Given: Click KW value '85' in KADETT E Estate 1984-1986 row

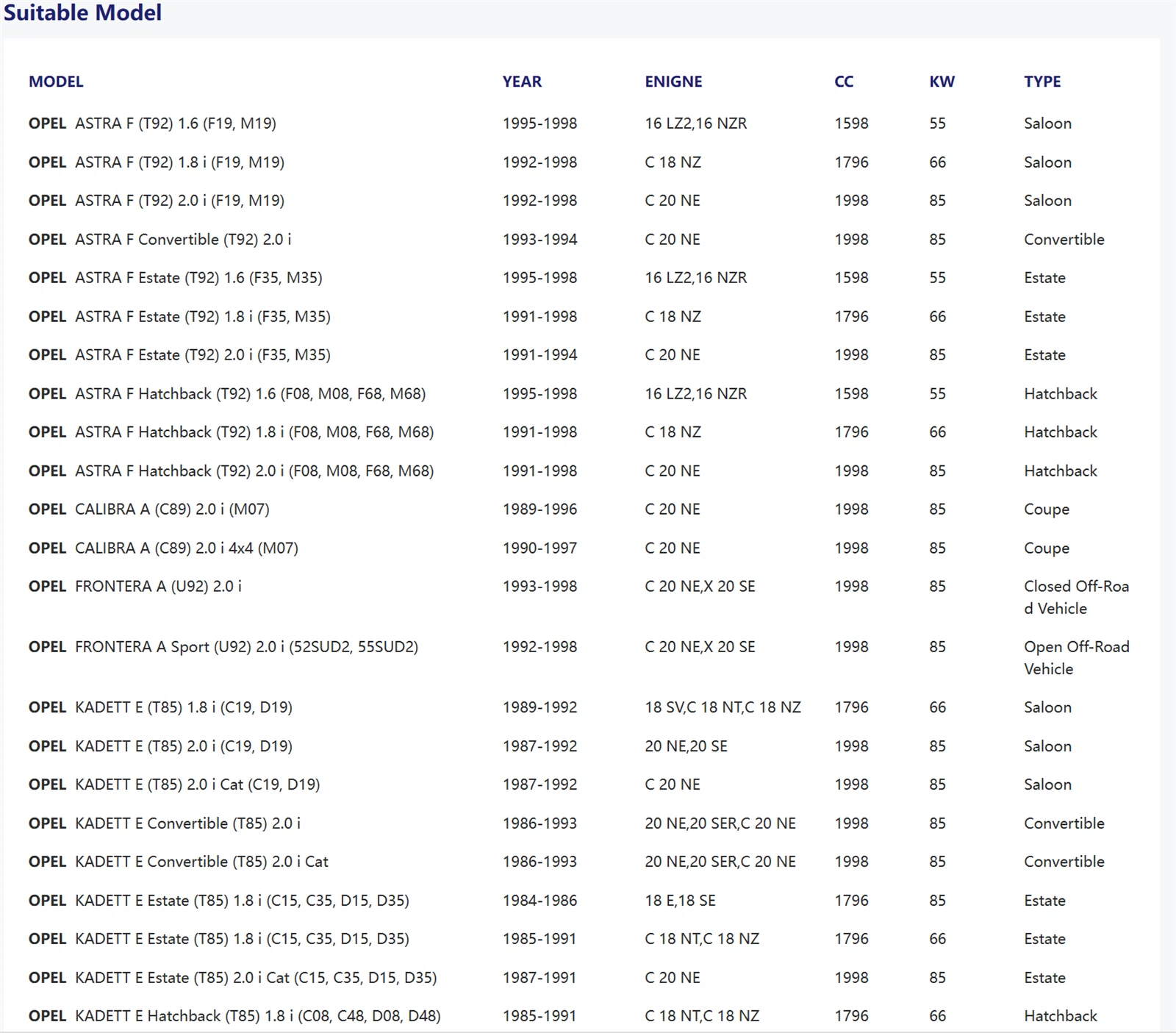Looking at the screenshot, I should 937,901.
